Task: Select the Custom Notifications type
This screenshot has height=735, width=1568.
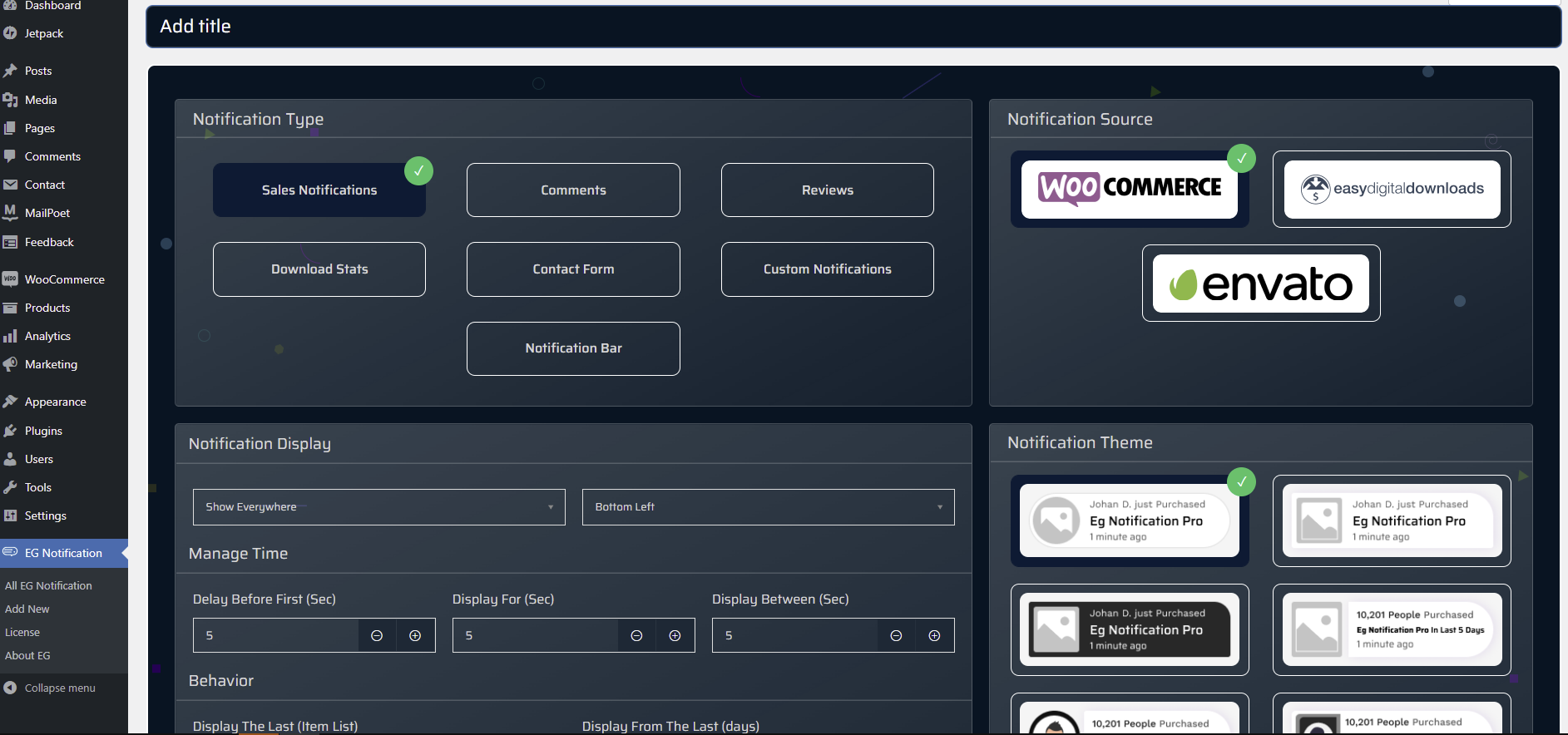Action: (x=828, y=269)
